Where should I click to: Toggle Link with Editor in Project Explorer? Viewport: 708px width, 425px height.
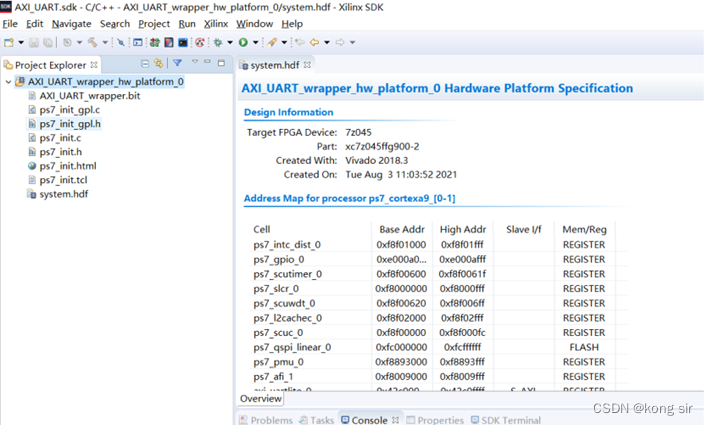tap(158, 63)
